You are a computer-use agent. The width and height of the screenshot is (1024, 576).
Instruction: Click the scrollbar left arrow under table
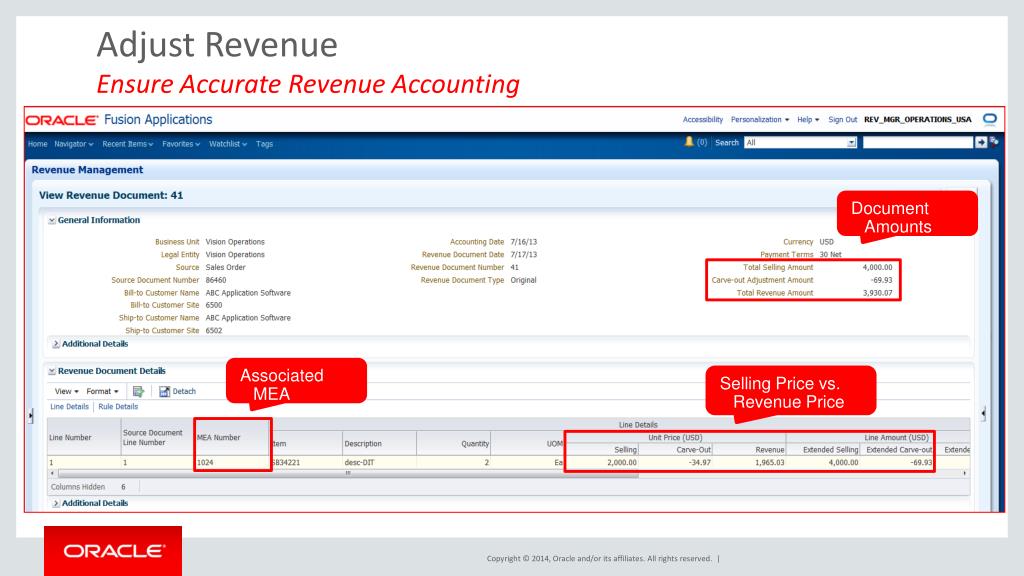(x=52, y=473)
